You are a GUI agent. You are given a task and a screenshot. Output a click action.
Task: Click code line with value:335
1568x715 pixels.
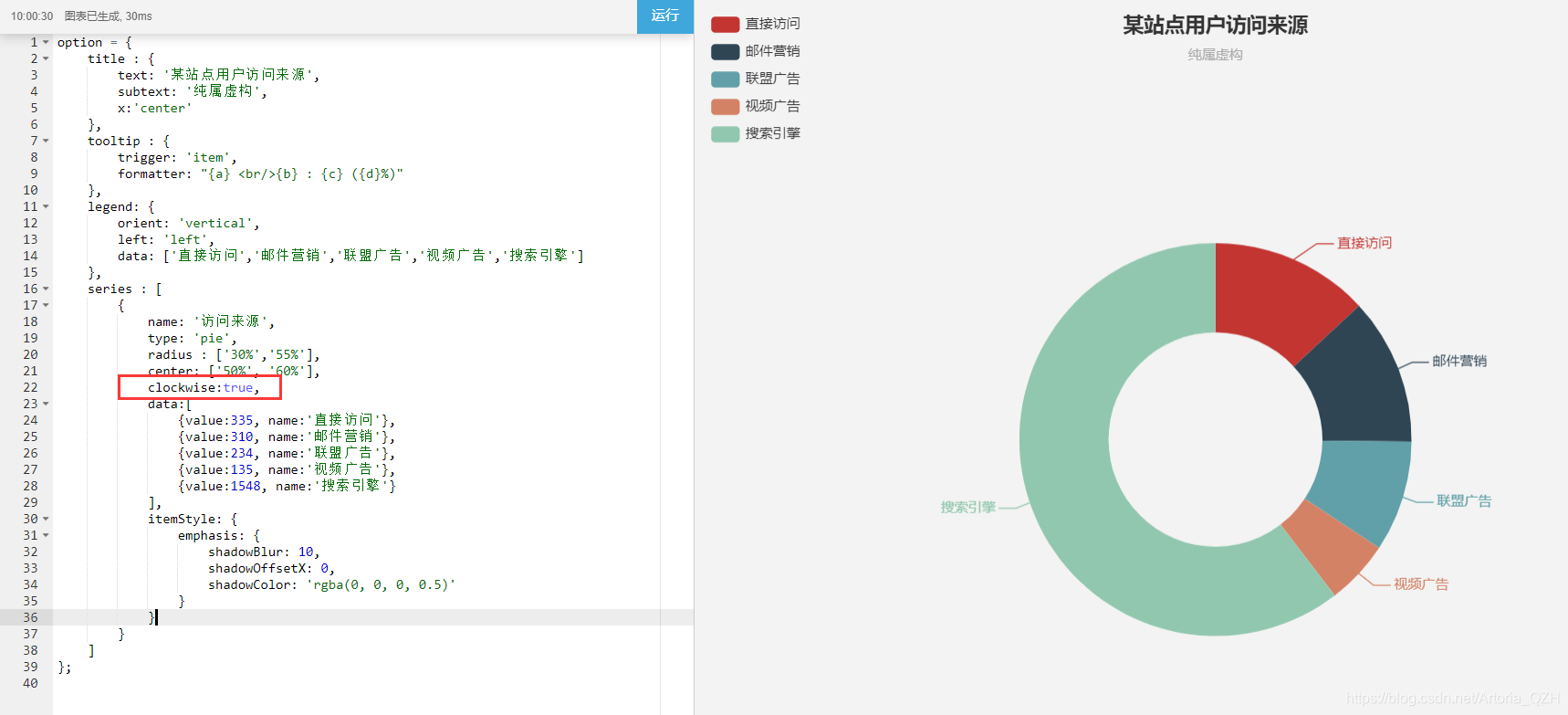[287, 420]
